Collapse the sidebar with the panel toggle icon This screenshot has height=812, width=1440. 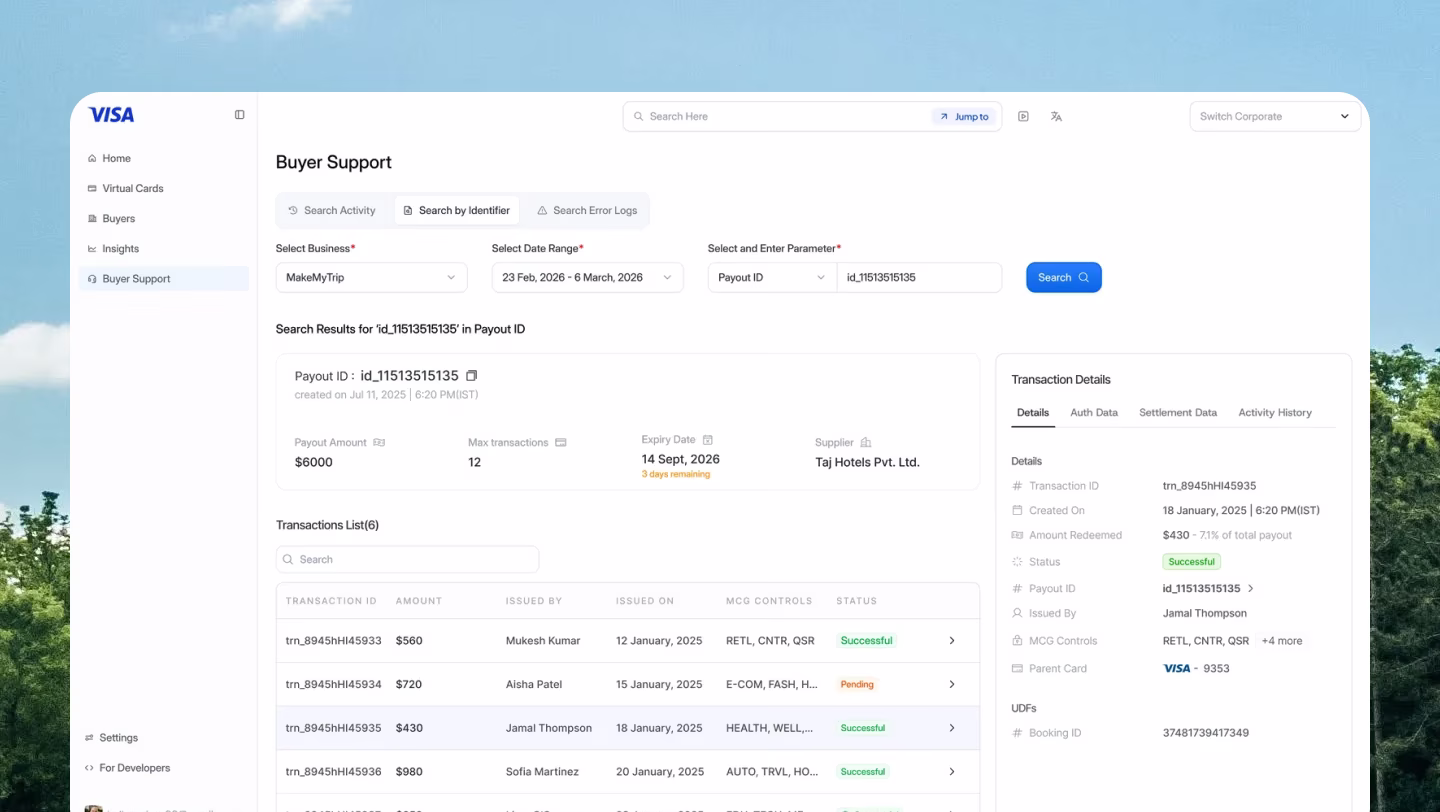click(x=240, y=115)
